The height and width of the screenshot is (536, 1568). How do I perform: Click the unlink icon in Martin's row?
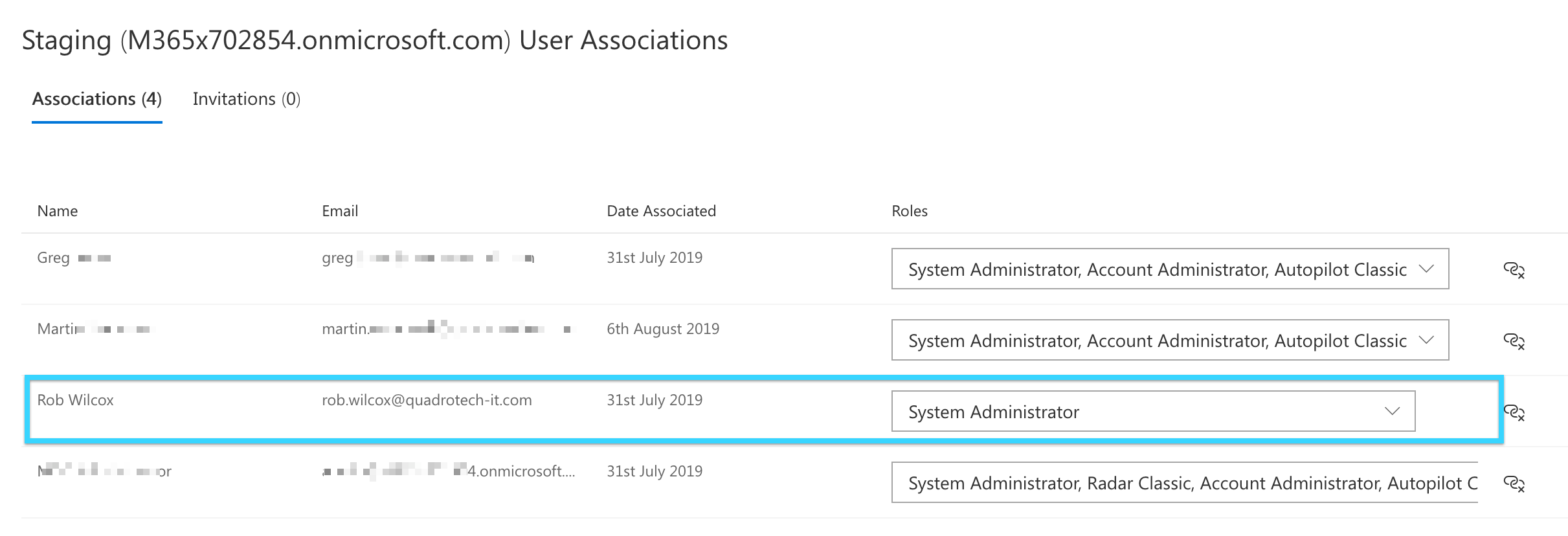[1514, 341]
